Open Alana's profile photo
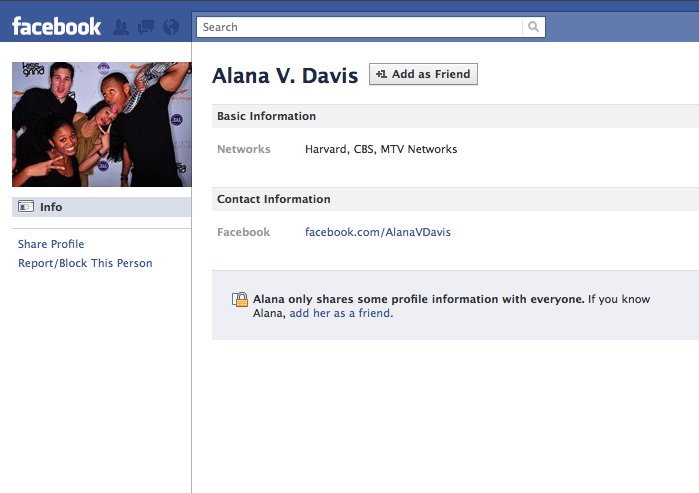The height and width of the screenshot is (493, 699). click(x=101, y=124)
